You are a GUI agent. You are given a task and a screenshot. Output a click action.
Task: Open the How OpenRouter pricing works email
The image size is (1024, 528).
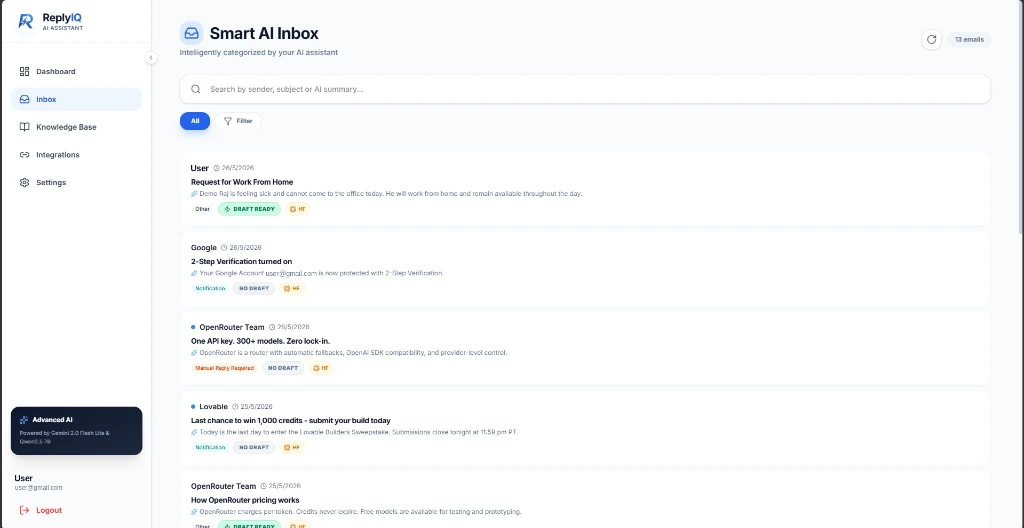pyautogui.click(x=585, y=499)
